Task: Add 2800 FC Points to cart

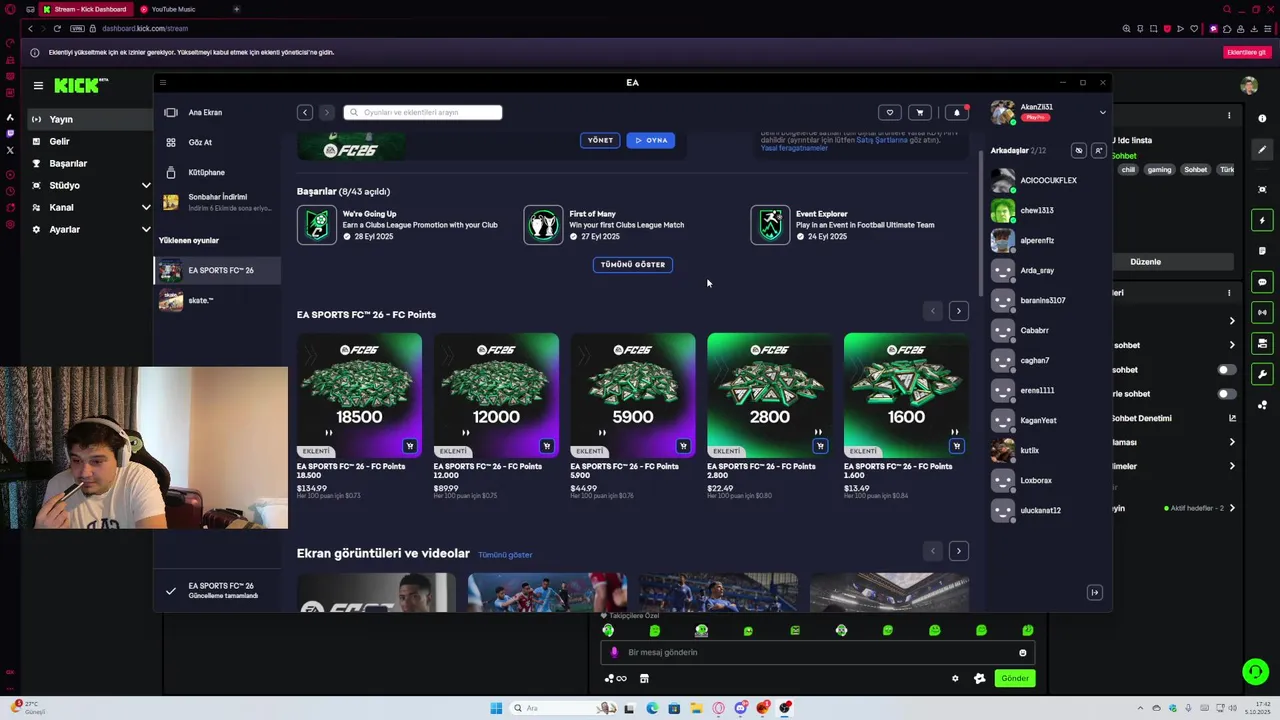Action: [820, 446]
